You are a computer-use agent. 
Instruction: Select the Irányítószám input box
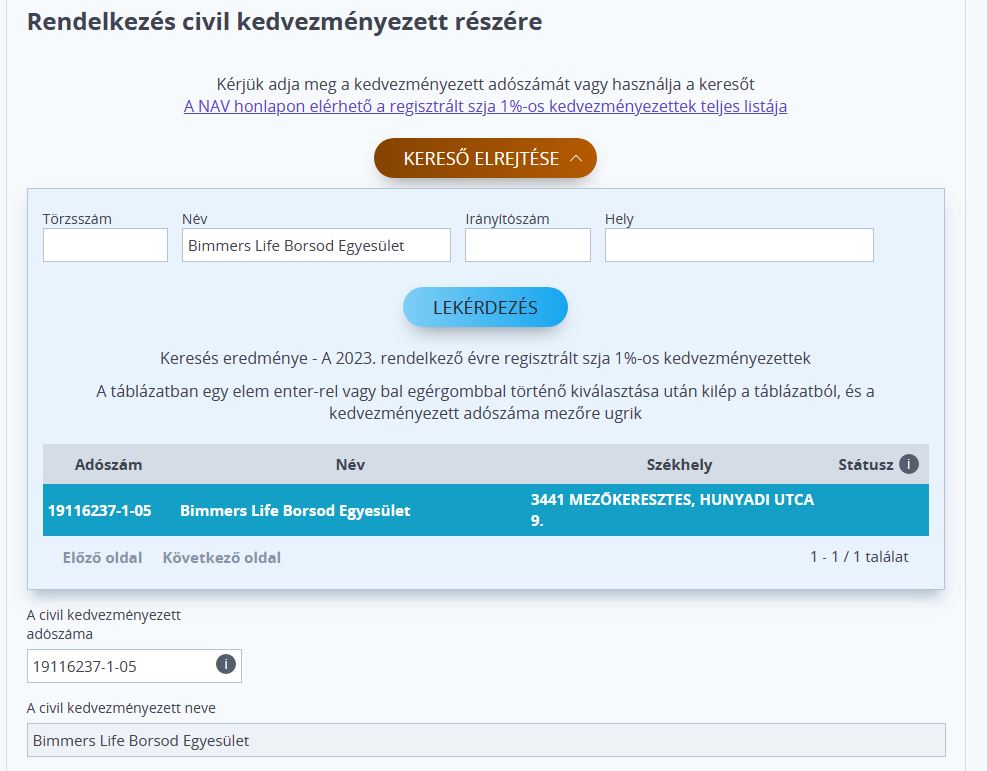click(527, 245)
